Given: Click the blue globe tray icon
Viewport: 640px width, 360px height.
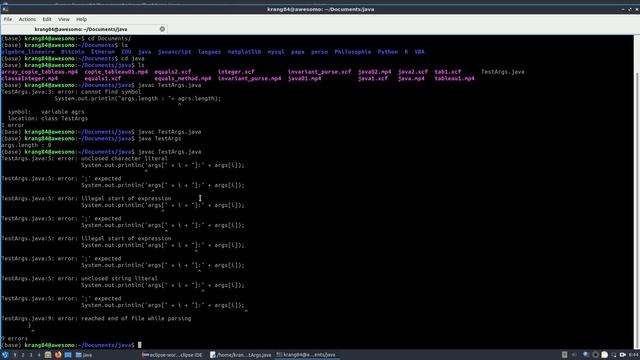Looking at the screenshot, I should [x=585, y=355].
